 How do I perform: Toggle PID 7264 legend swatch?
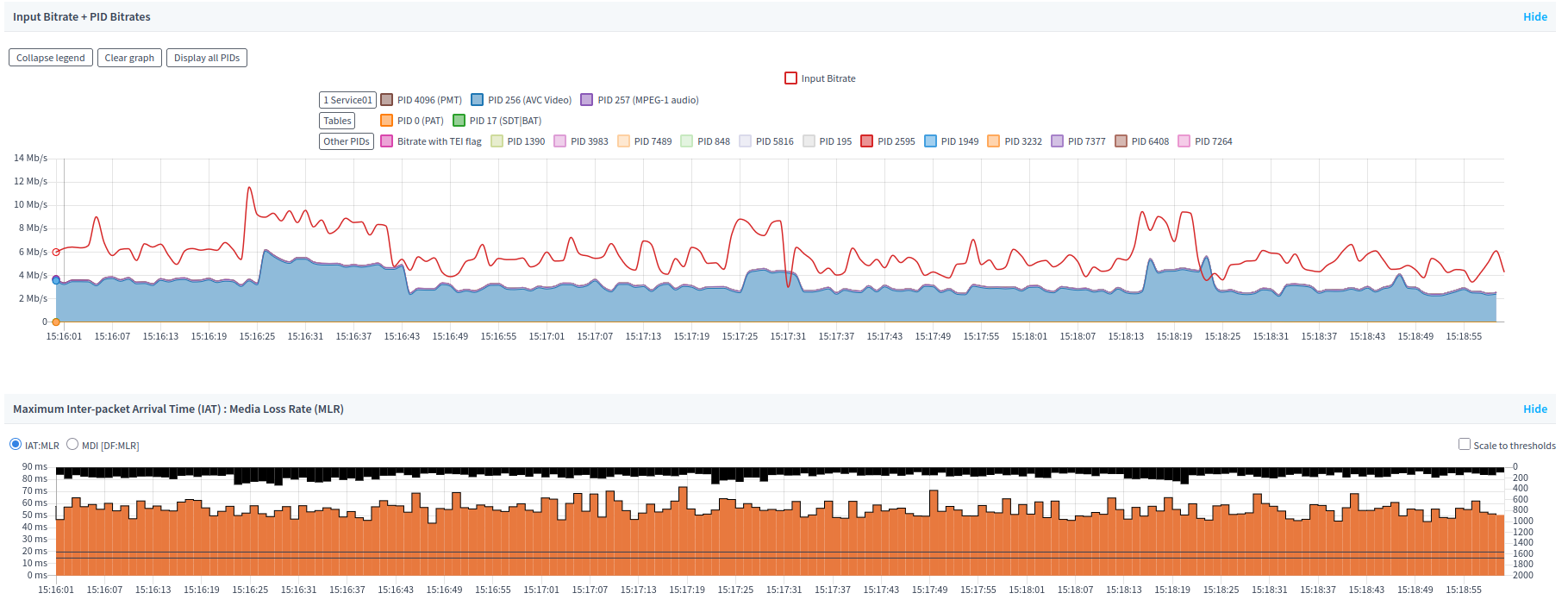point(1184,141)
